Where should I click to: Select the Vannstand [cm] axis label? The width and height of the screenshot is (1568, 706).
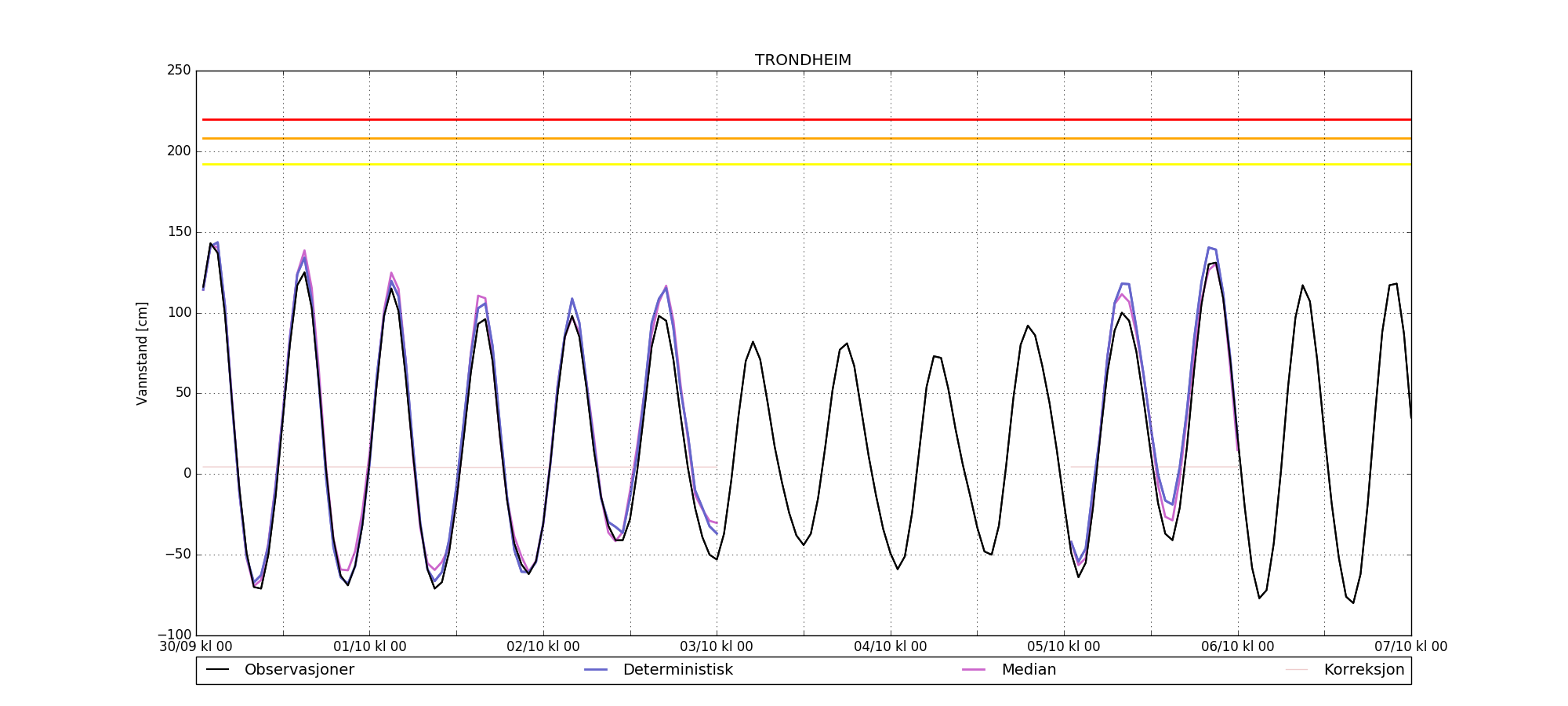point(142,353)
